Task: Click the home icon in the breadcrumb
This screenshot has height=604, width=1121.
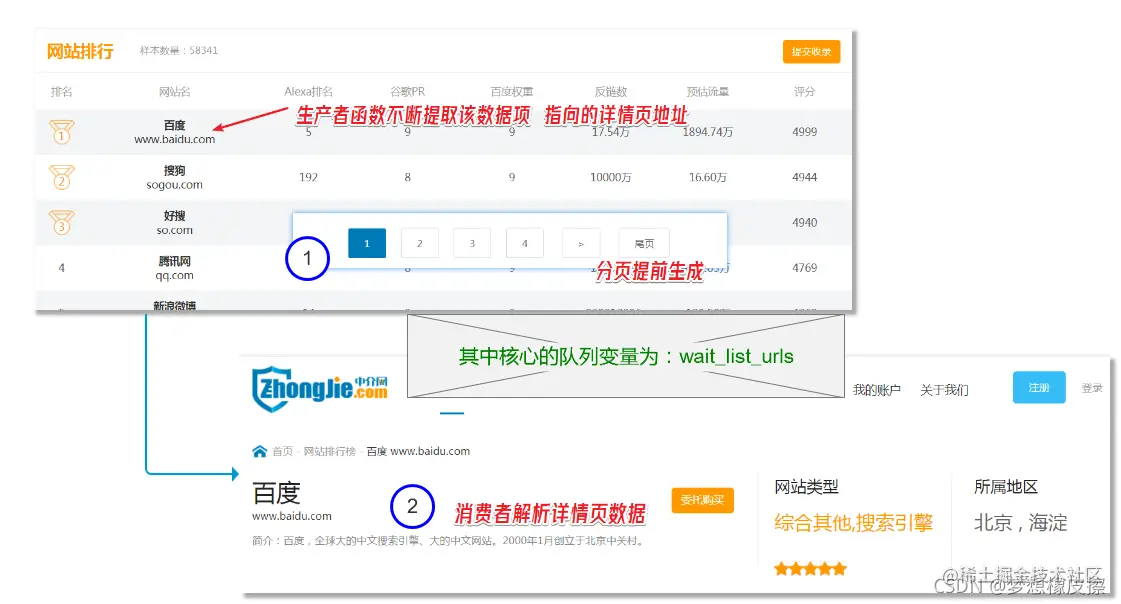Action: pos(258,451)
